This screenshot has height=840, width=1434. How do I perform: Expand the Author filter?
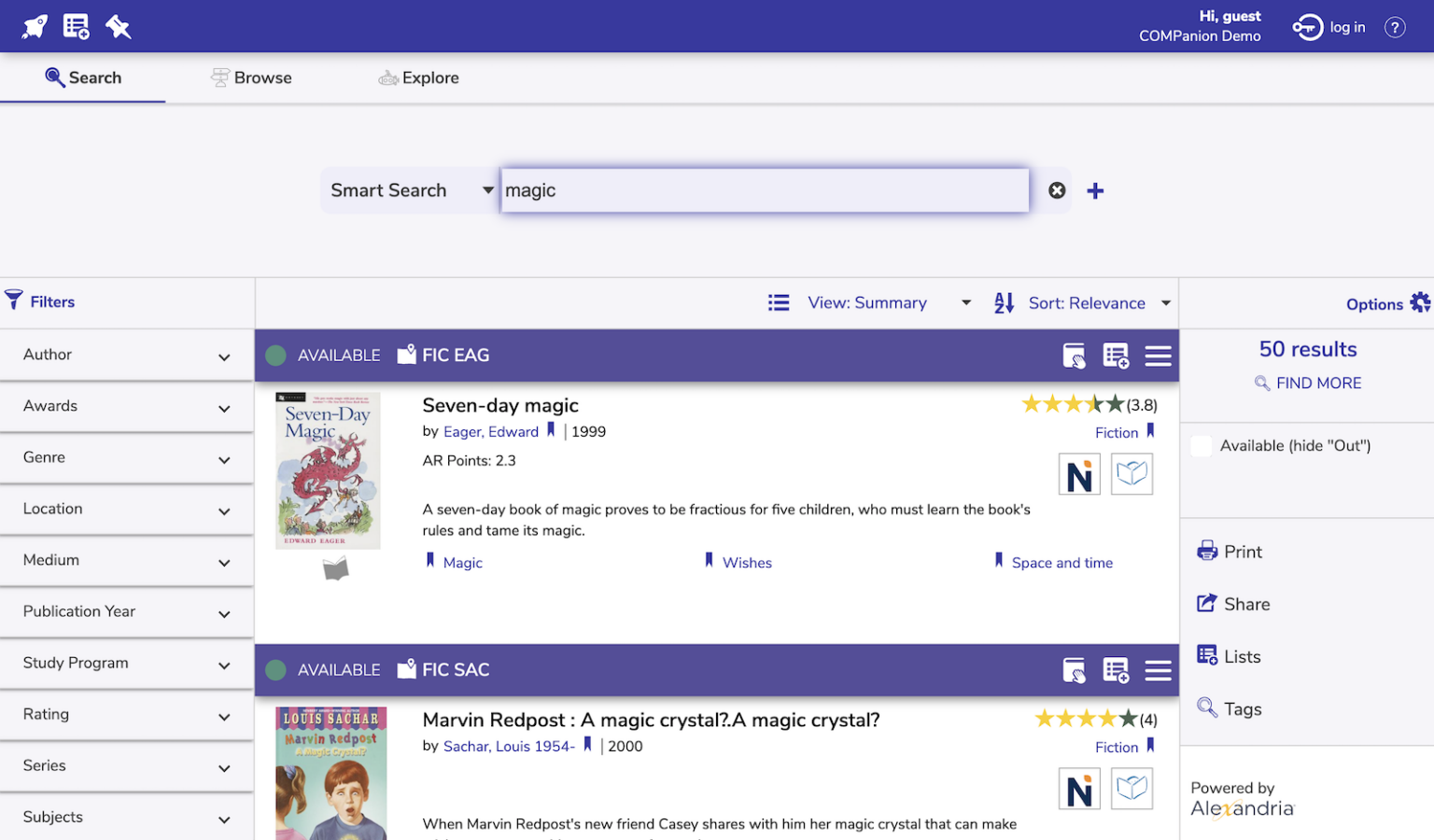pos(126,356)
